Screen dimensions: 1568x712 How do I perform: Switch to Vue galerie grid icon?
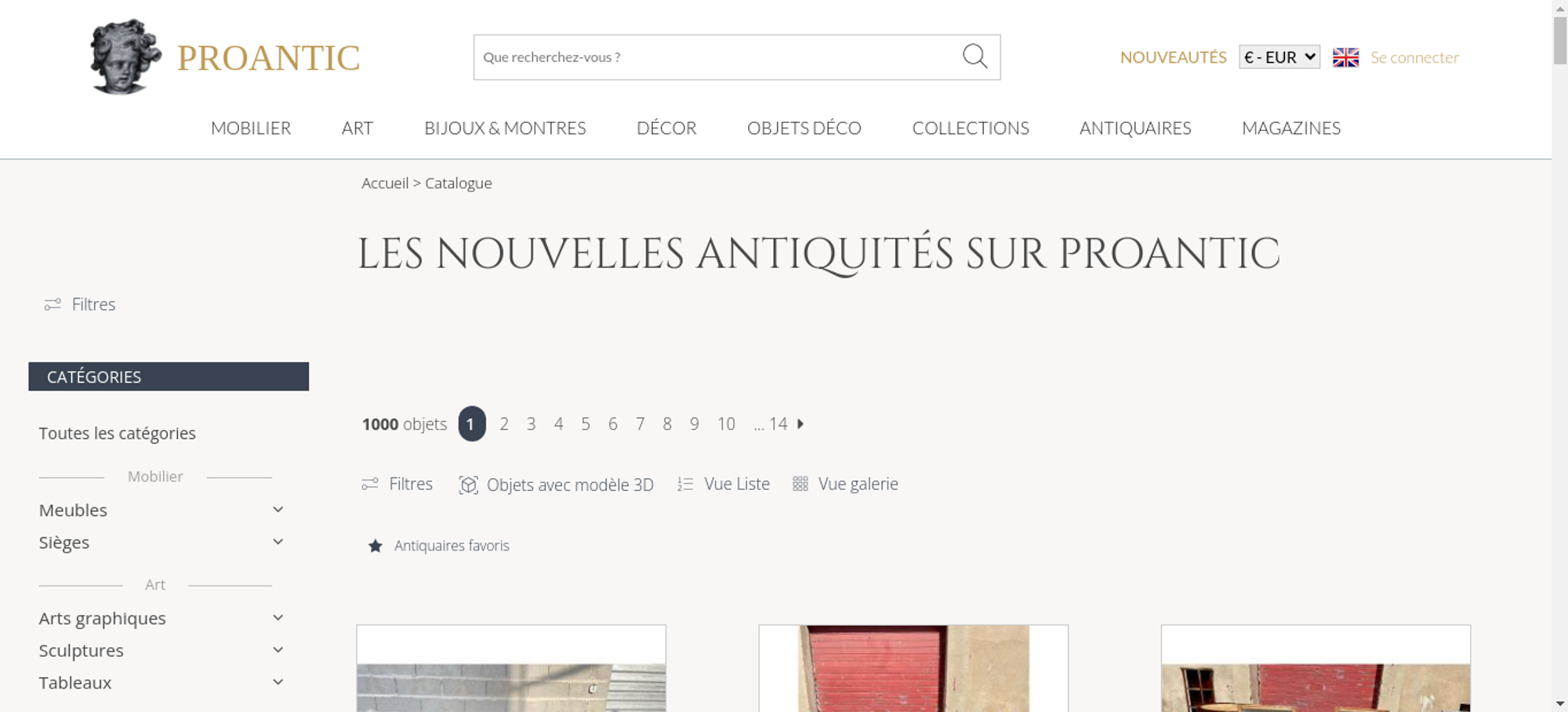click(800, 484)
